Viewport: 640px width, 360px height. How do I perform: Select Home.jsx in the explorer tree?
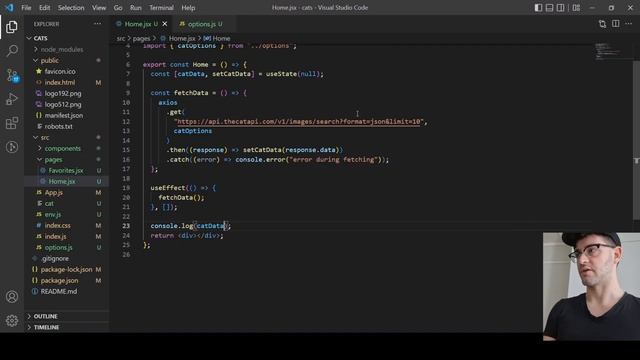67,182
